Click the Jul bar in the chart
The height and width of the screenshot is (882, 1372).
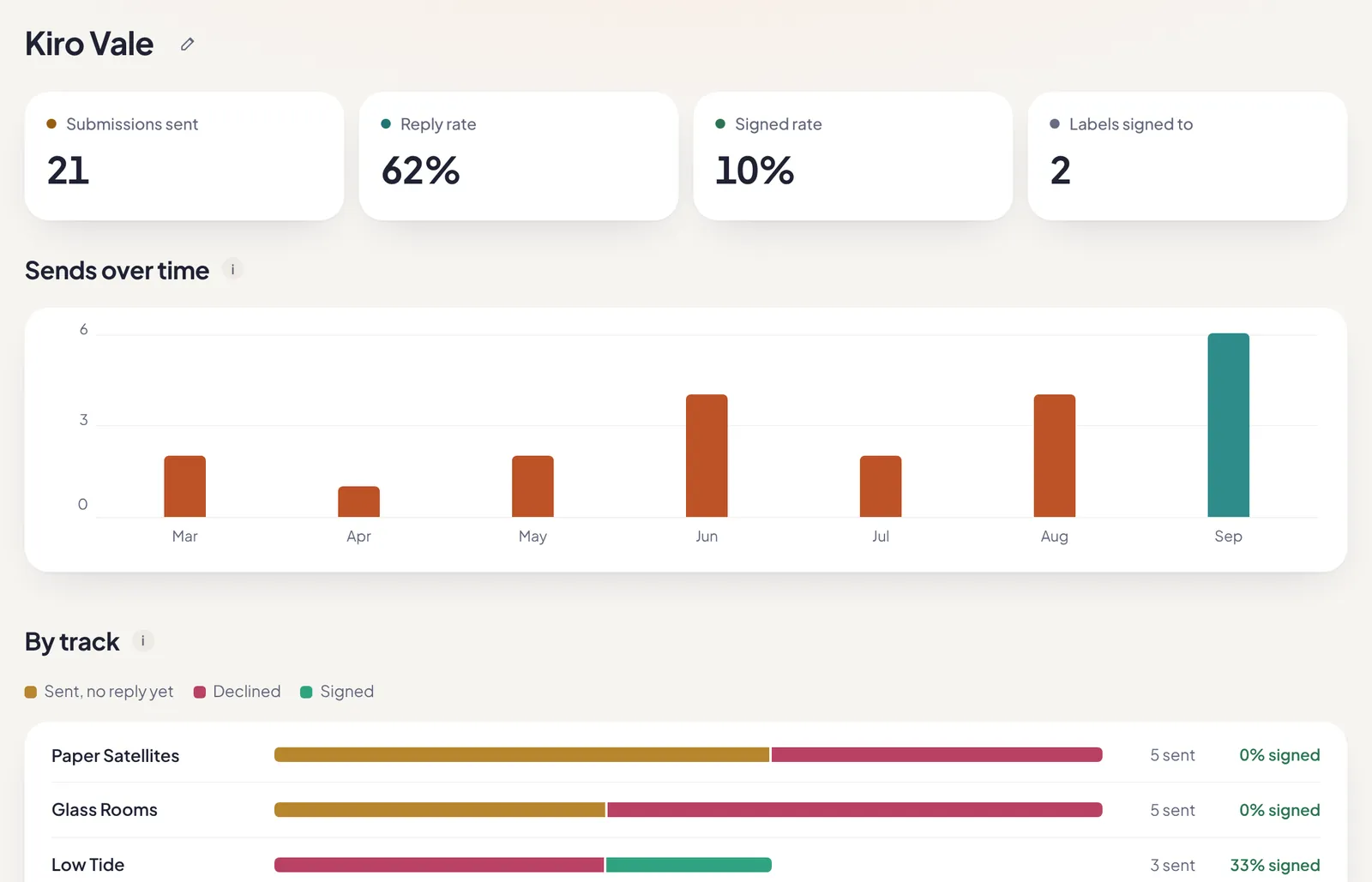coord(881,486)
